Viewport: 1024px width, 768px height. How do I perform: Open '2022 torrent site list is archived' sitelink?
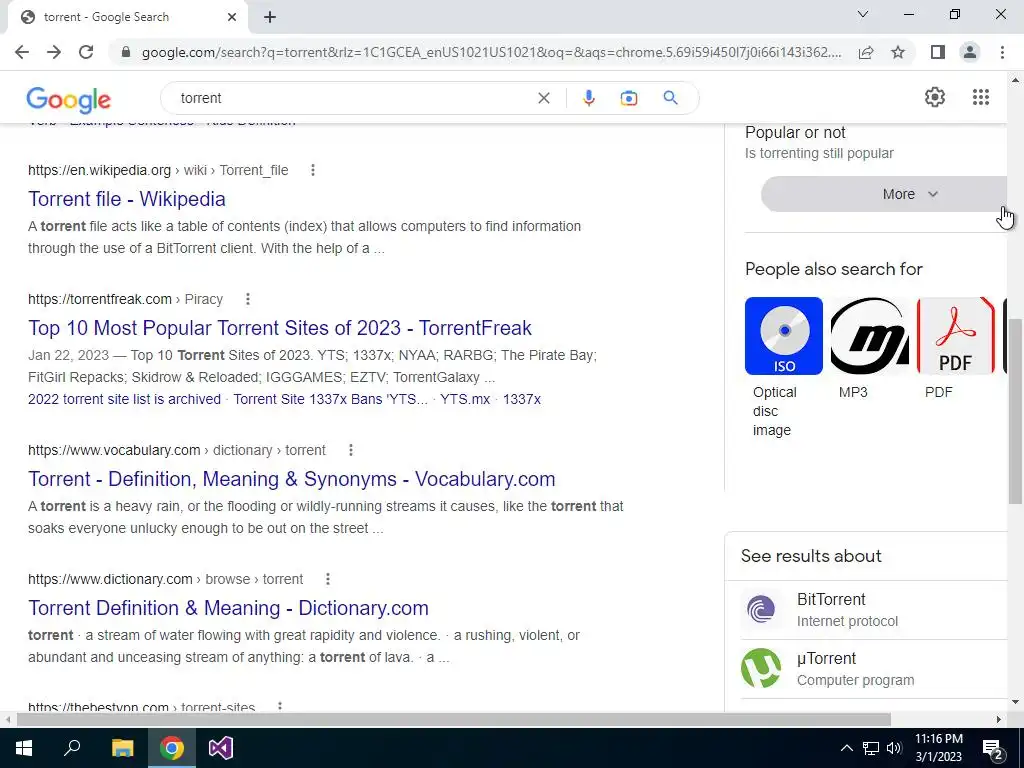[x=124, y=399]
